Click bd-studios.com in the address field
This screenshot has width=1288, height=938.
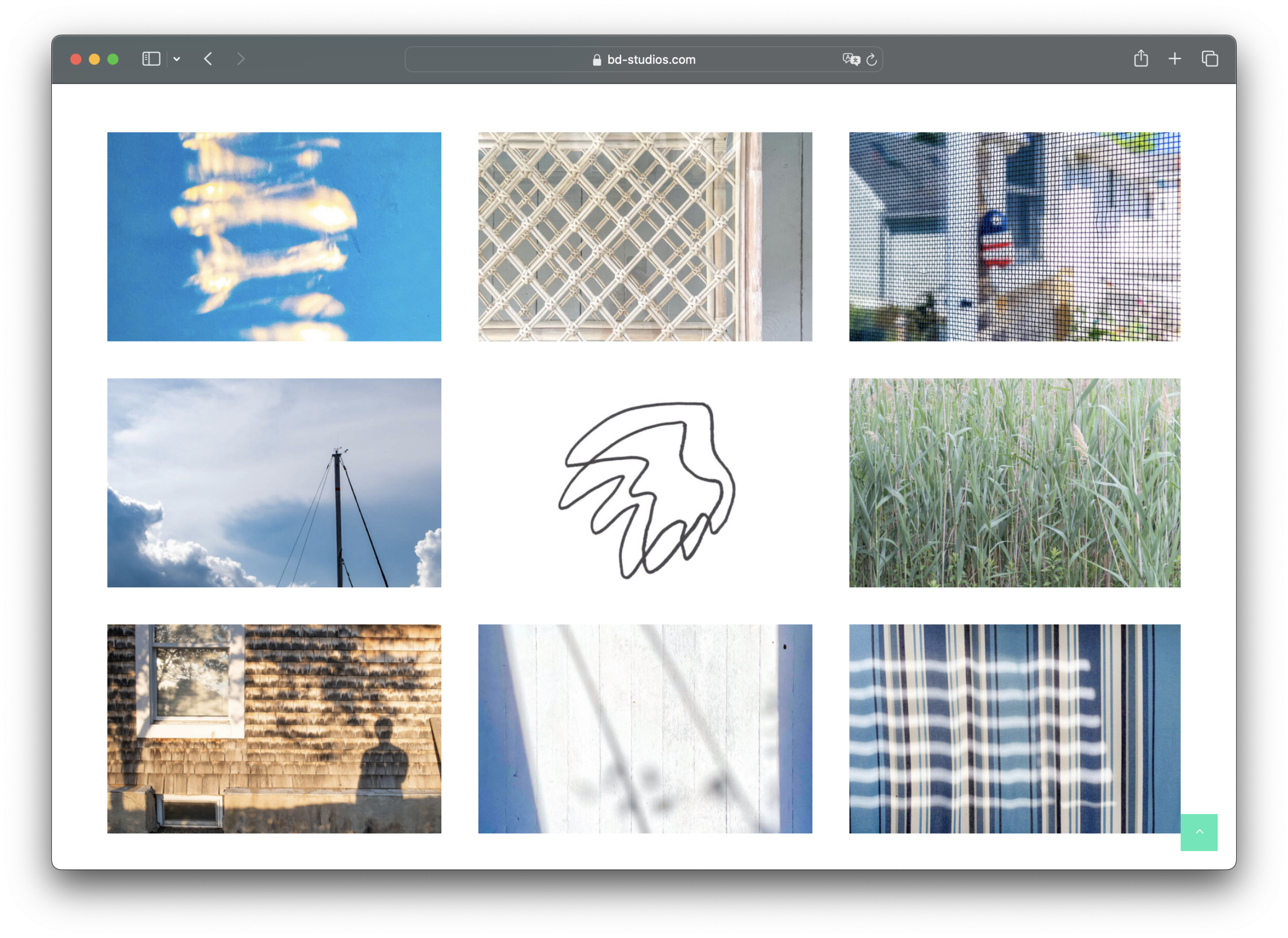pyautogui.click(x=651, y=59)
